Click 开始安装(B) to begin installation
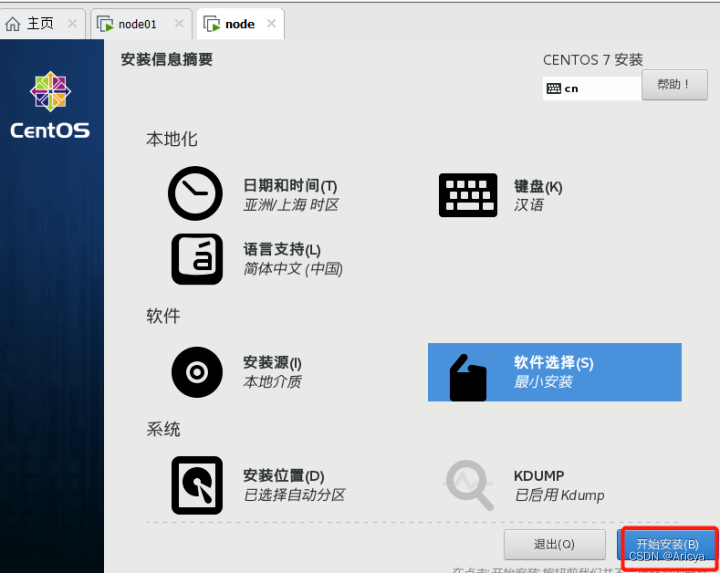 click(667, 545)
